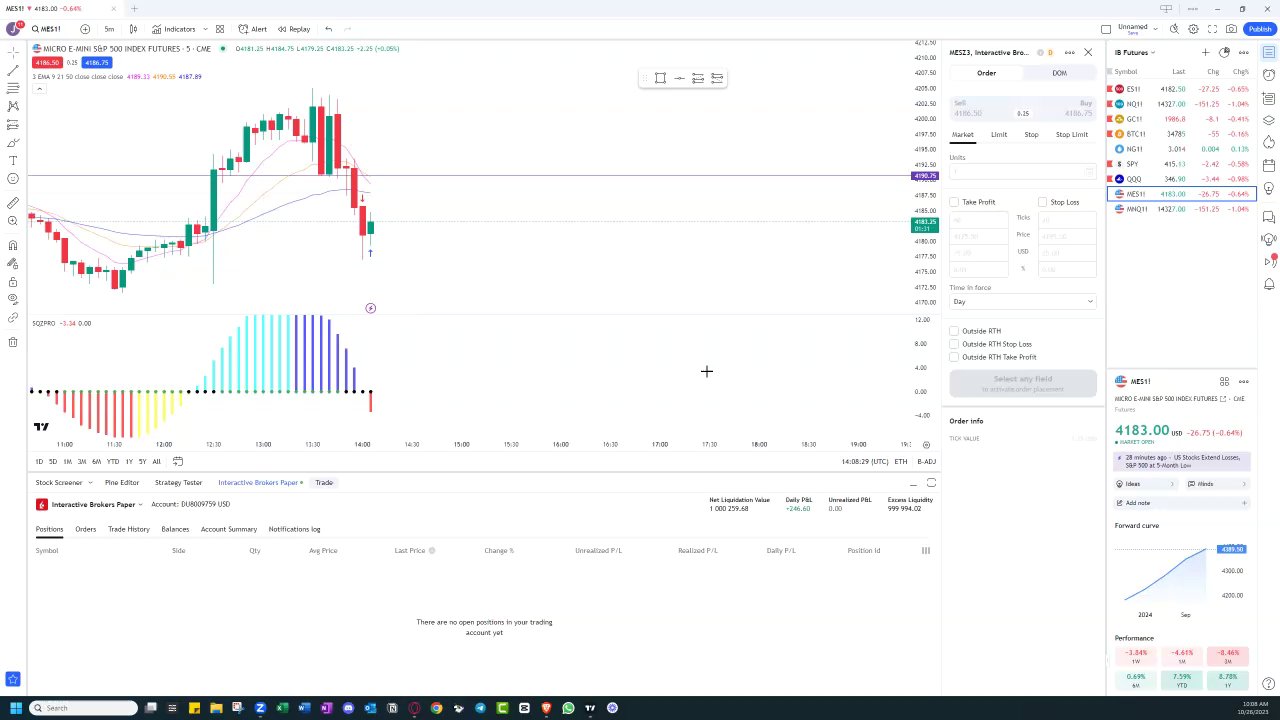Take a chart snapshot with camera icon

coord(1231,29)
